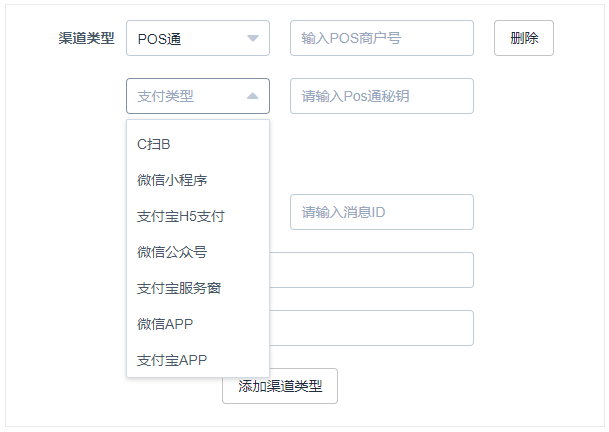The width and height of the screenshot is (609, 432).
Task: Click the 删除 button
Action: 524,38
